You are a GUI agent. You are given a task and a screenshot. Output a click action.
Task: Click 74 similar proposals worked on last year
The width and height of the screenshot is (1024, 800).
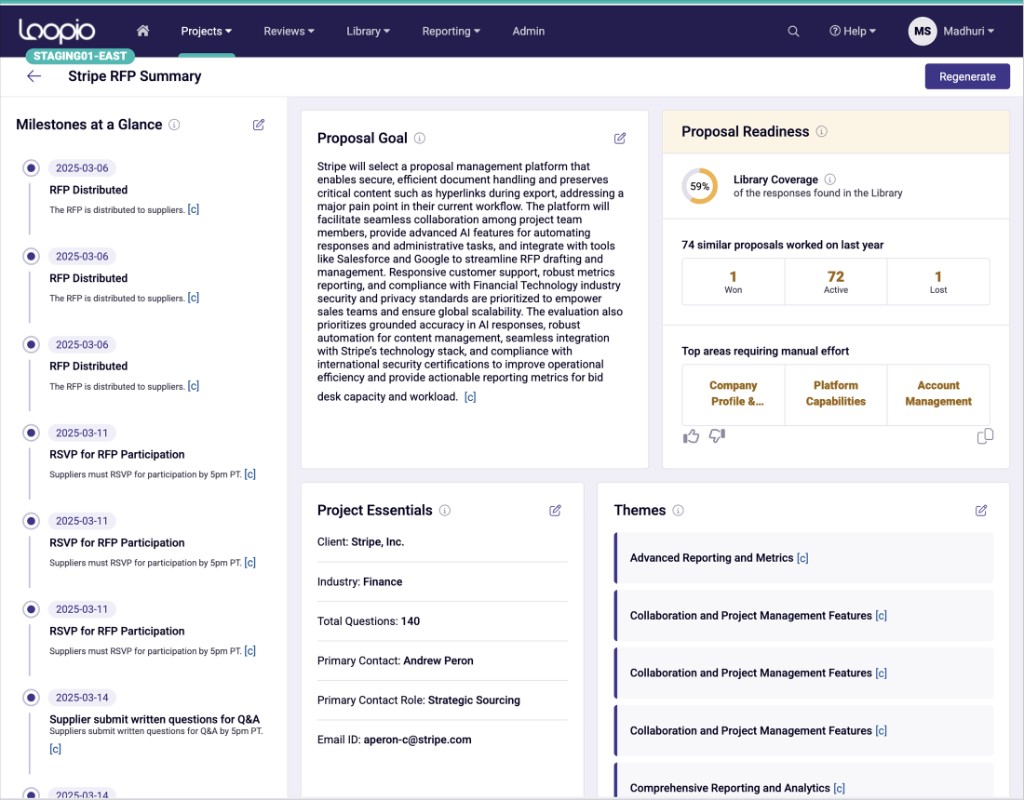pos(782,245)
